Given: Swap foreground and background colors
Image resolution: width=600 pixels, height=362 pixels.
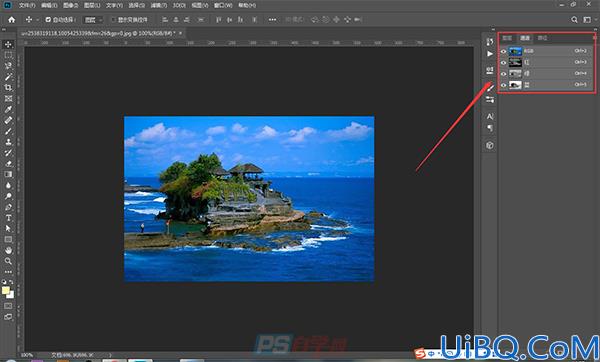Looking at the screenshot, I should (11, 282).
